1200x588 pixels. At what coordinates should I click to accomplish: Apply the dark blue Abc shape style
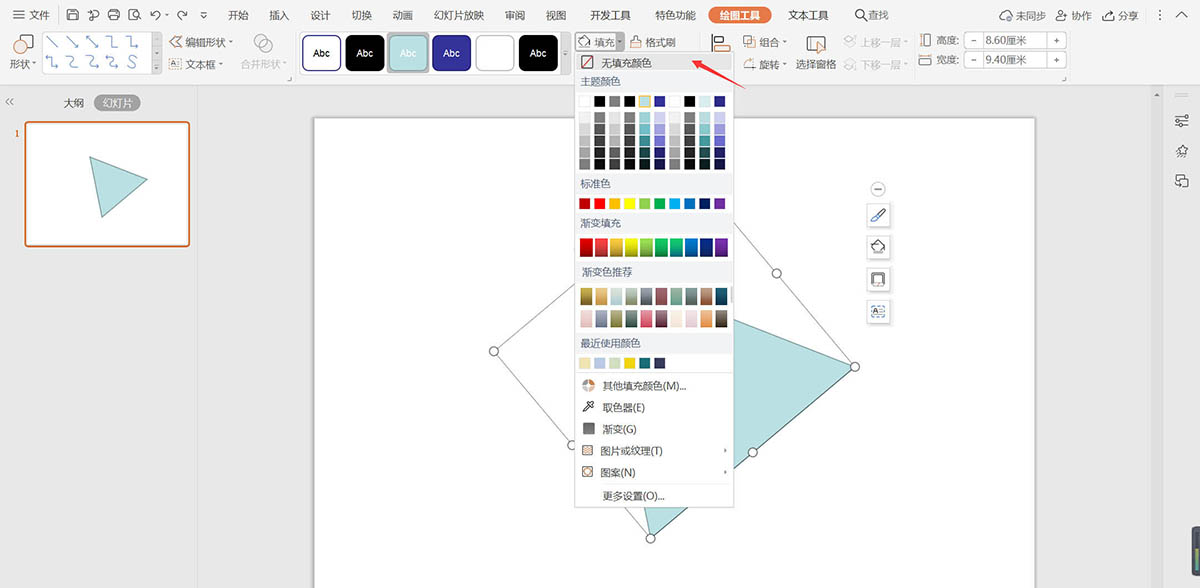pyautogui.click(x=451, y=53)
